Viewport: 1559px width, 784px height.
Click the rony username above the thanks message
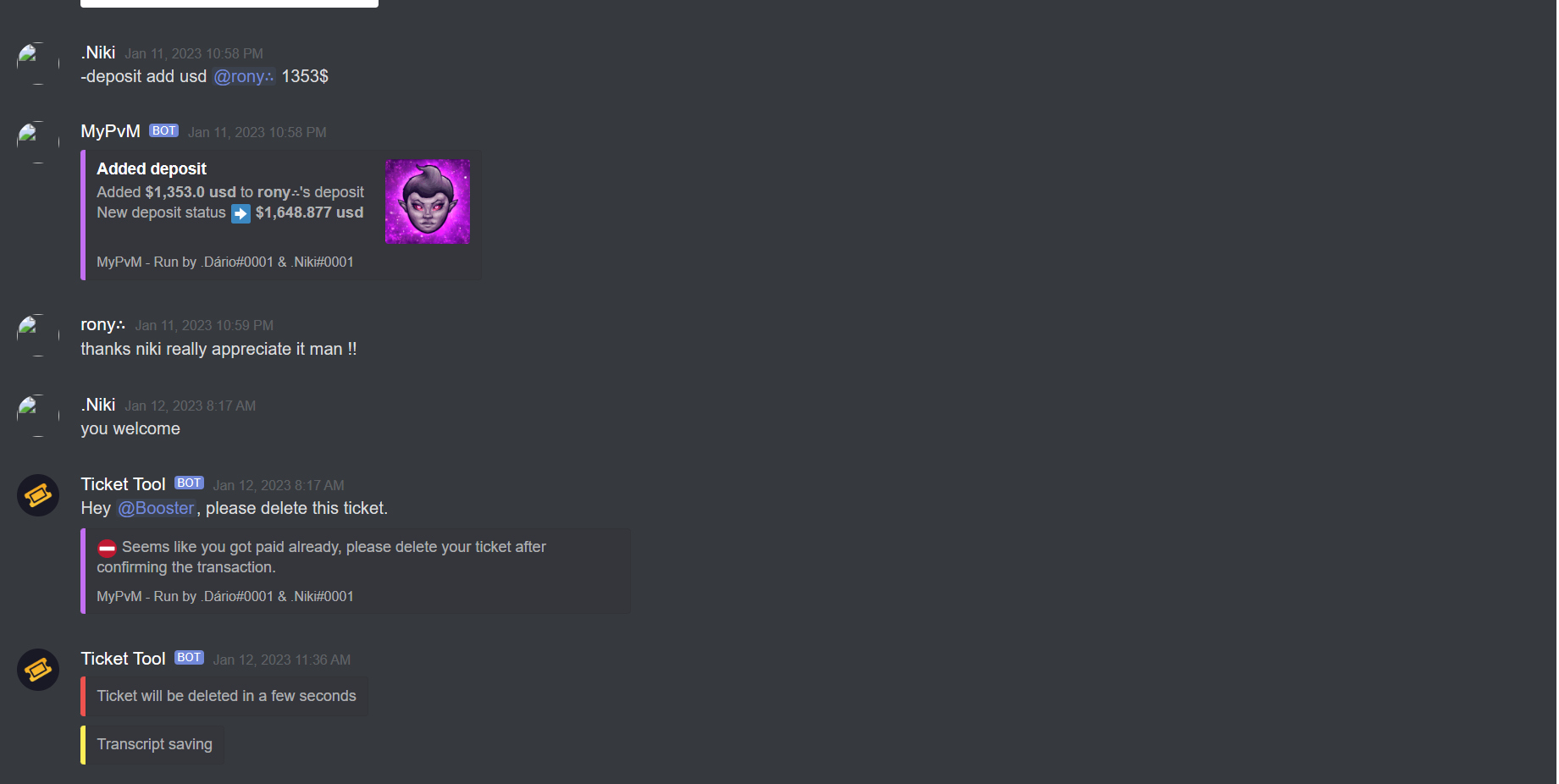tap(102, 324)
